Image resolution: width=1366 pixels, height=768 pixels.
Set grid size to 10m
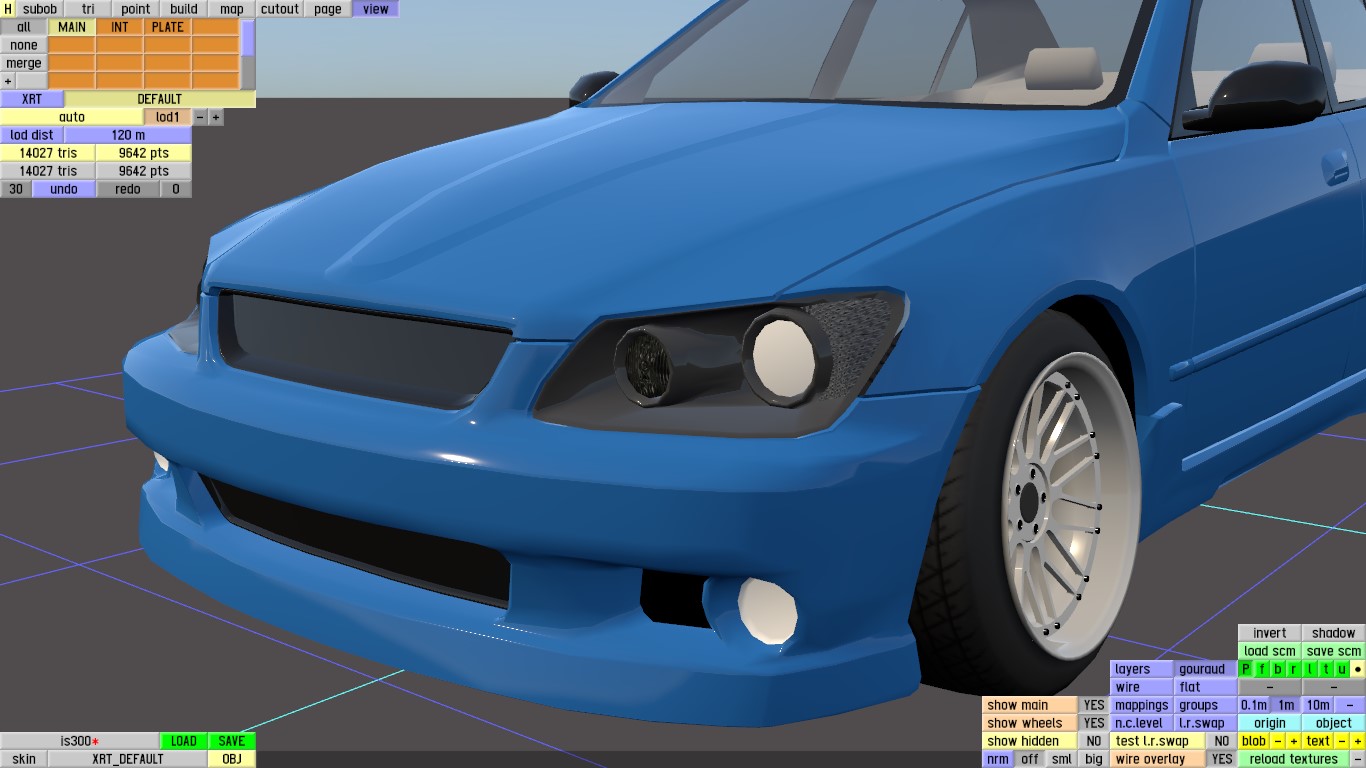tap(1318, 705)
